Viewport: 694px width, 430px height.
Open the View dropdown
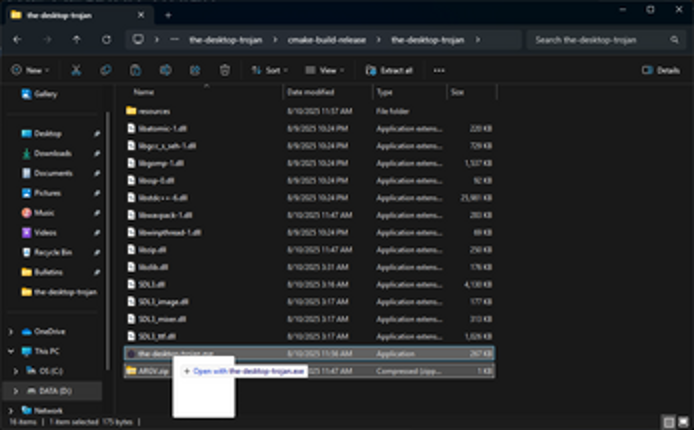click(x=324, y=70)
